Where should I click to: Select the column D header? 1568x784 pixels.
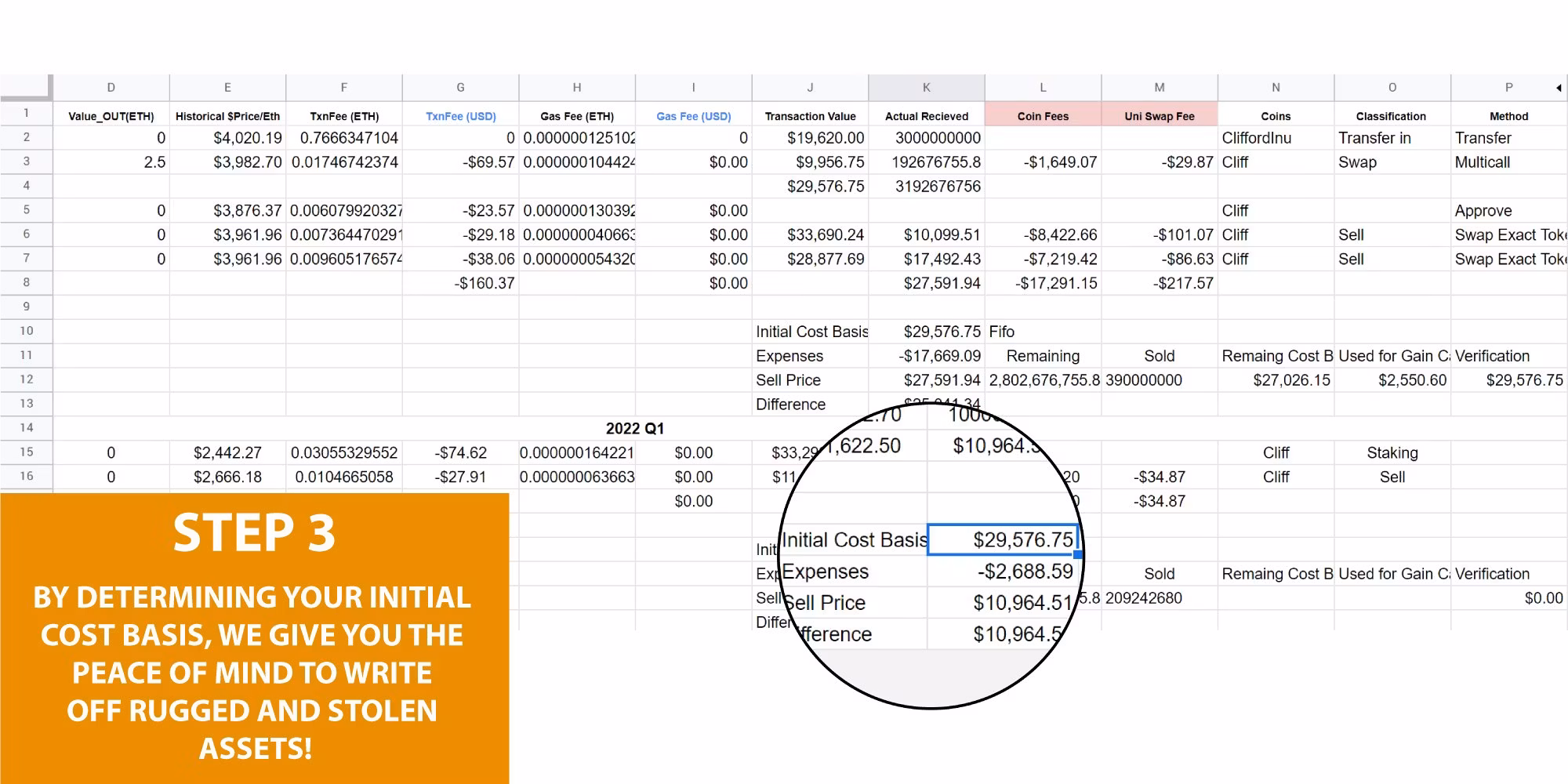click(111, 88)
